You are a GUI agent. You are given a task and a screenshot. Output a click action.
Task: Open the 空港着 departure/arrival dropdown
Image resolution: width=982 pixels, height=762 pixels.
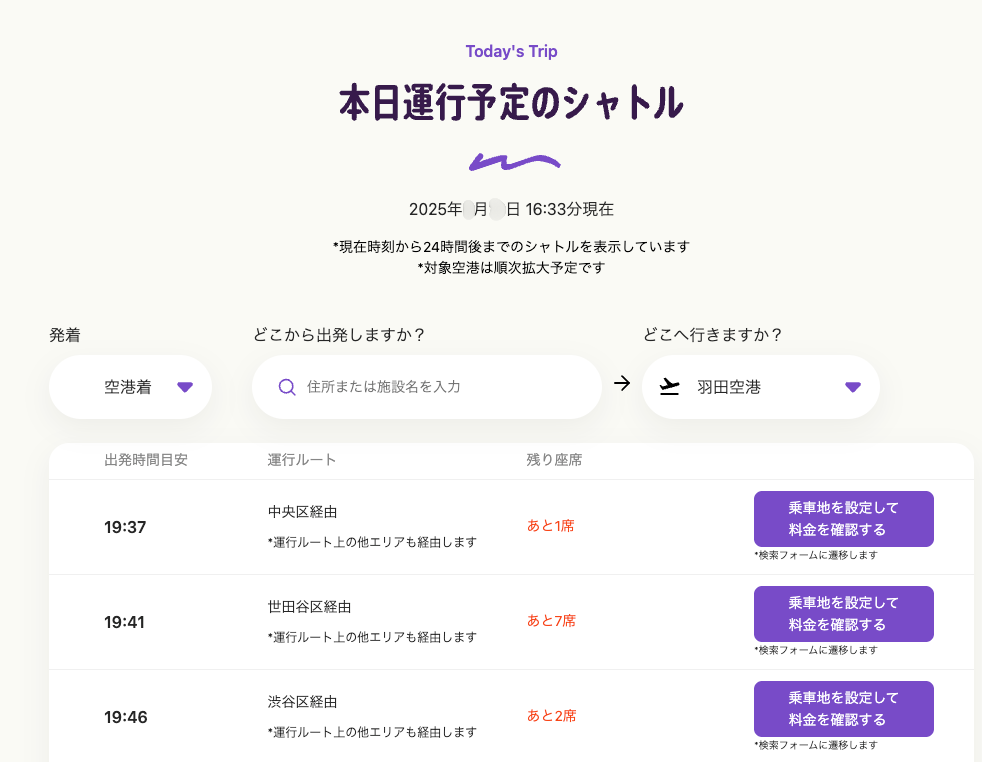click(x=130, y=387)
